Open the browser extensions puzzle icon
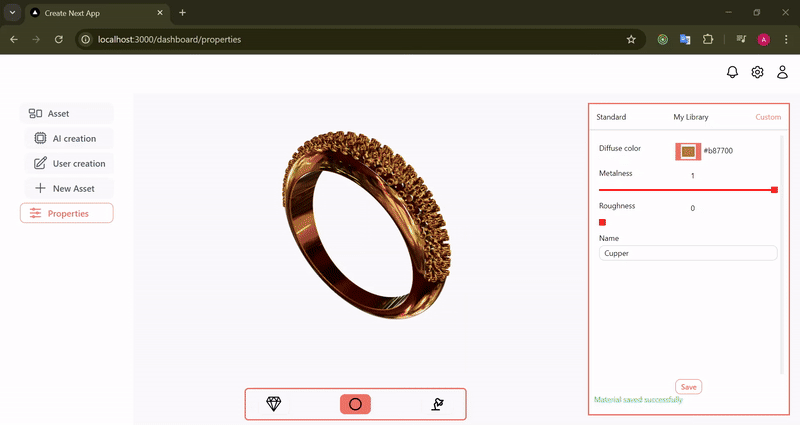The width and height of the screenshot is (800, 425). click(708, 39)
